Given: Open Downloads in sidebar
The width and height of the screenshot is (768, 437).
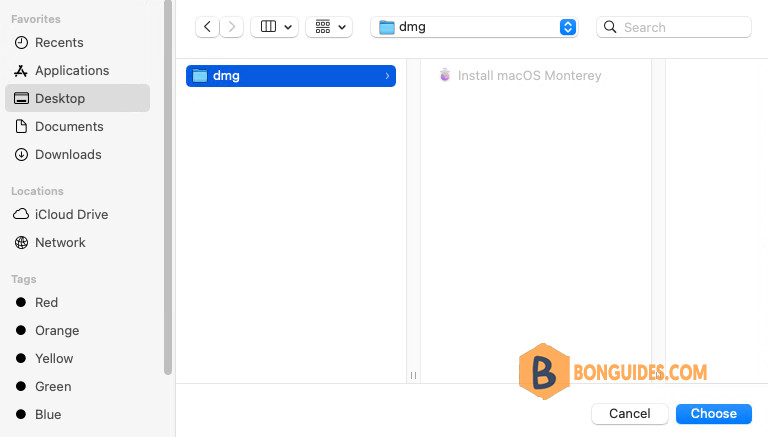Looking at the screenshot, I should [x=77, y=154].
